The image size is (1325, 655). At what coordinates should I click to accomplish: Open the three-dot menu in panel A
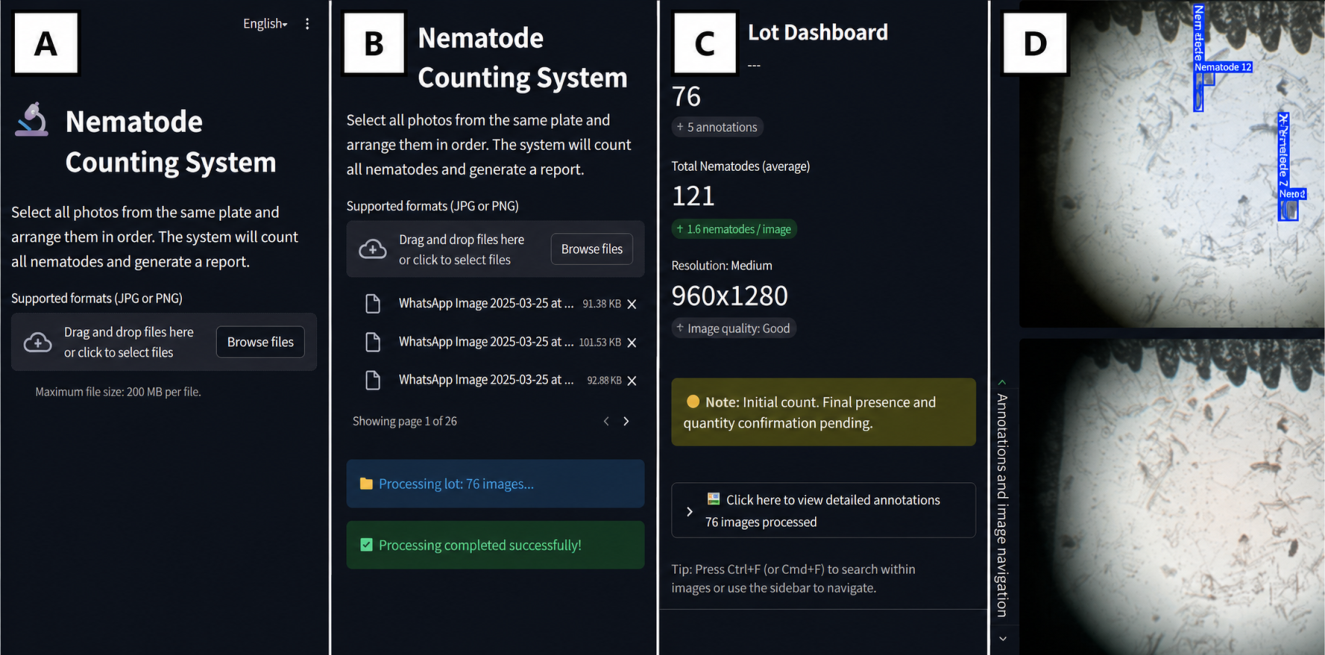[x=307, y=24]
